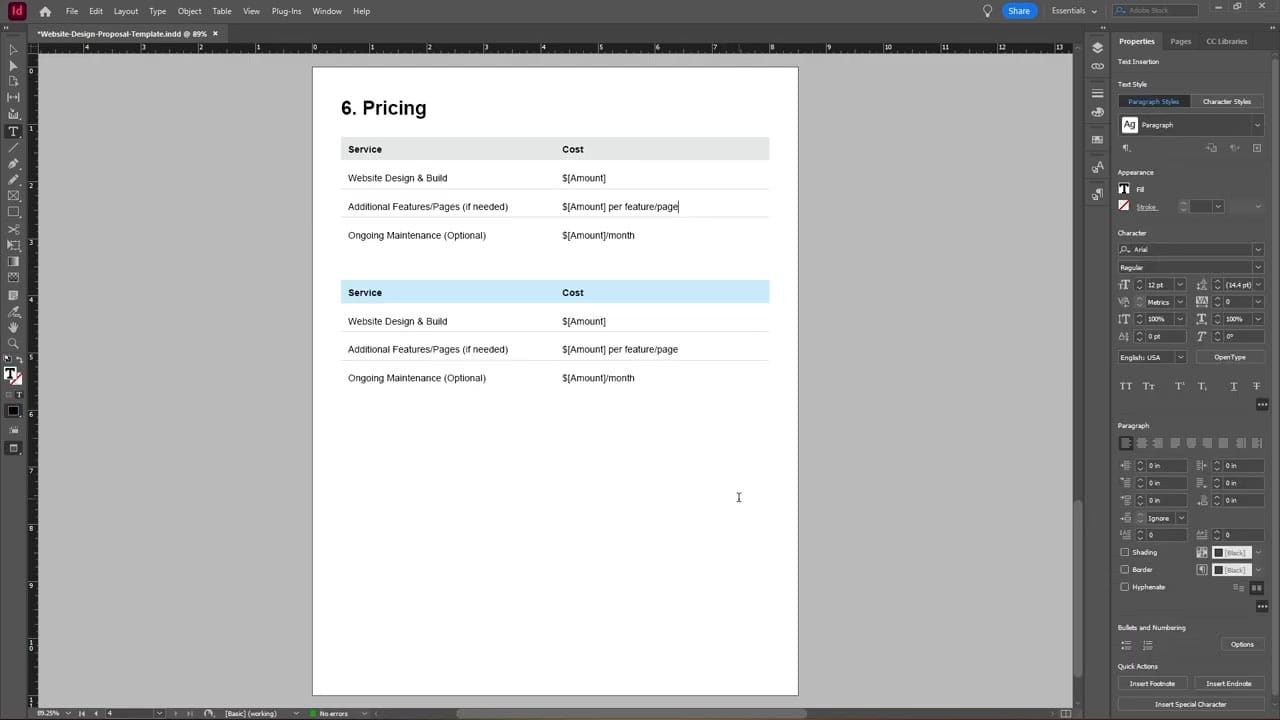Switch to the Character Styles tab

tap(1227, 101)
